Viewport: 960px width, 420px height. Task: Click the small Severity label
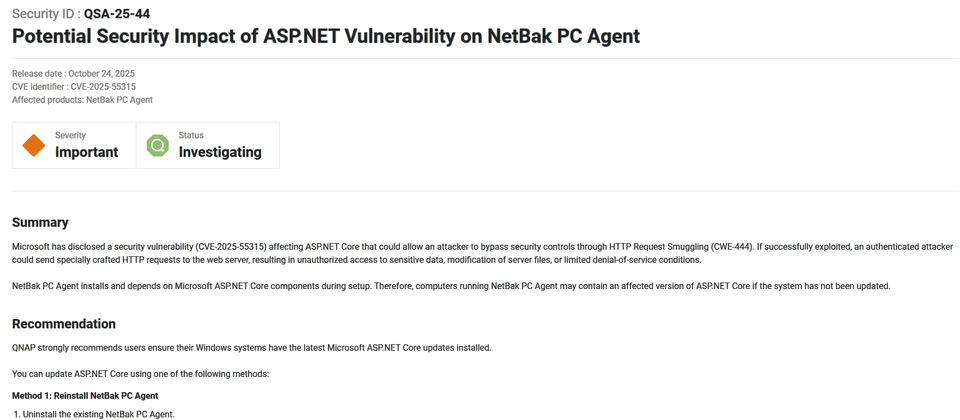point(70,135)
